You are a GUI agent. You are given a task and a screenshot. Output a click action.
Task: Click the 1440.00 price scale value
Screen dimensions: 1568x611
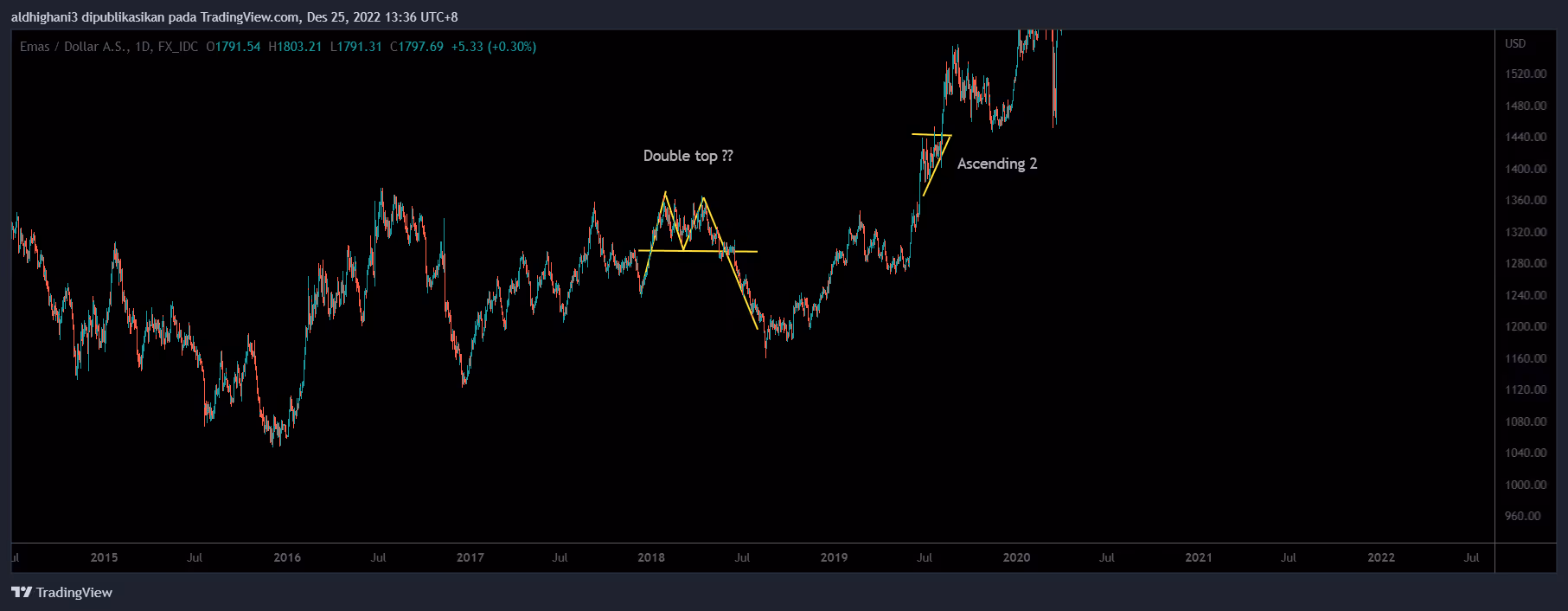click(x=1526, y=138)
